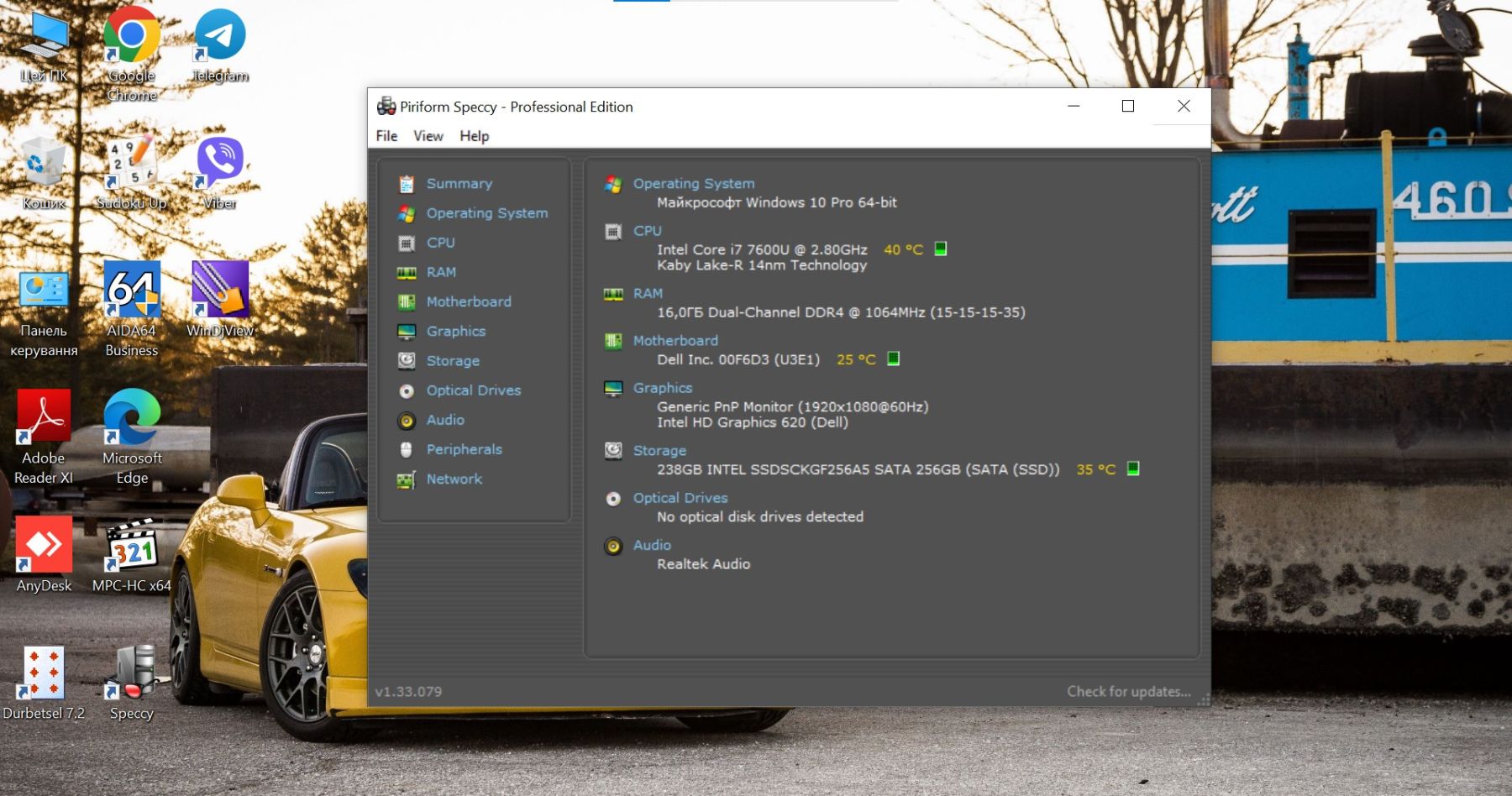The height and width of the screenshot is (796, 1512).
Task: Click the Peripherals mouse icon in sidebar
Action: [x=407, y=449]
